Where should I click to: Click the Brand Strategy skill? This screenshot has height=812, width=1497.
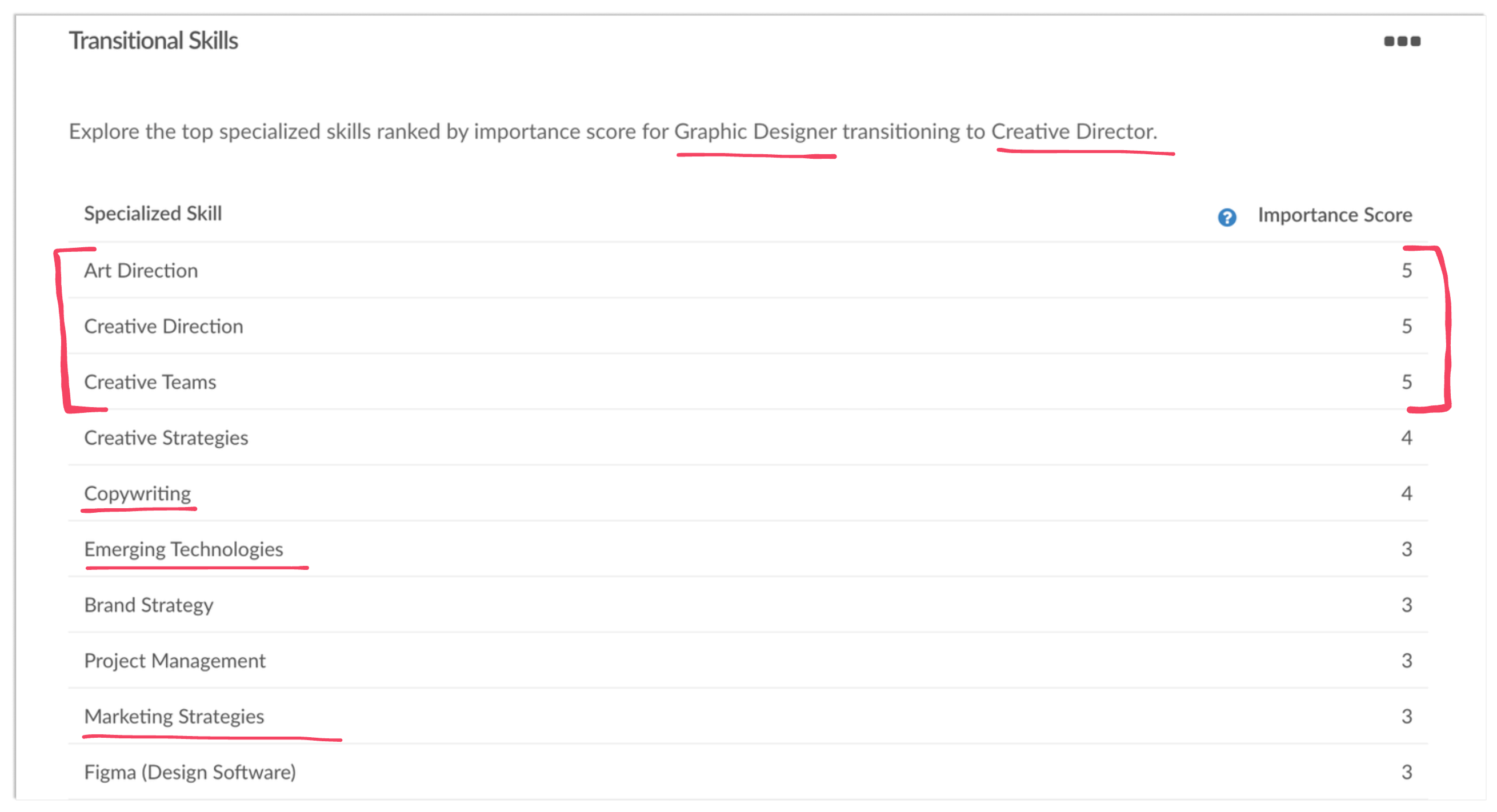coord(149,605)
